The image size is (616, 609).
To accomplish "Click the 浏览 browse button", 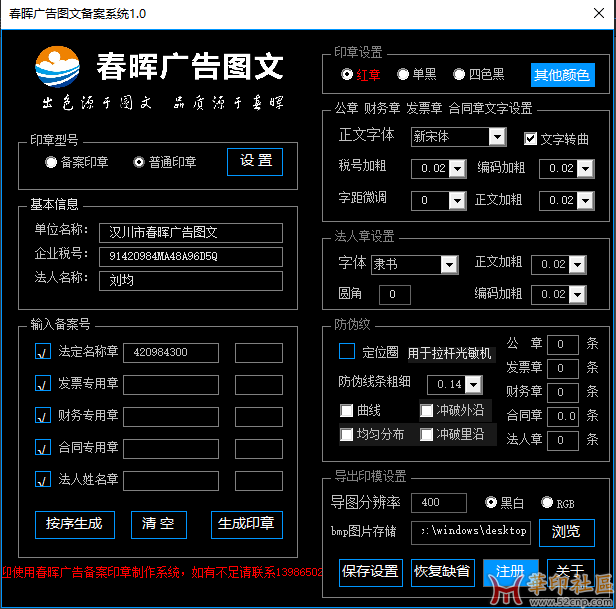I will point(566,532).
